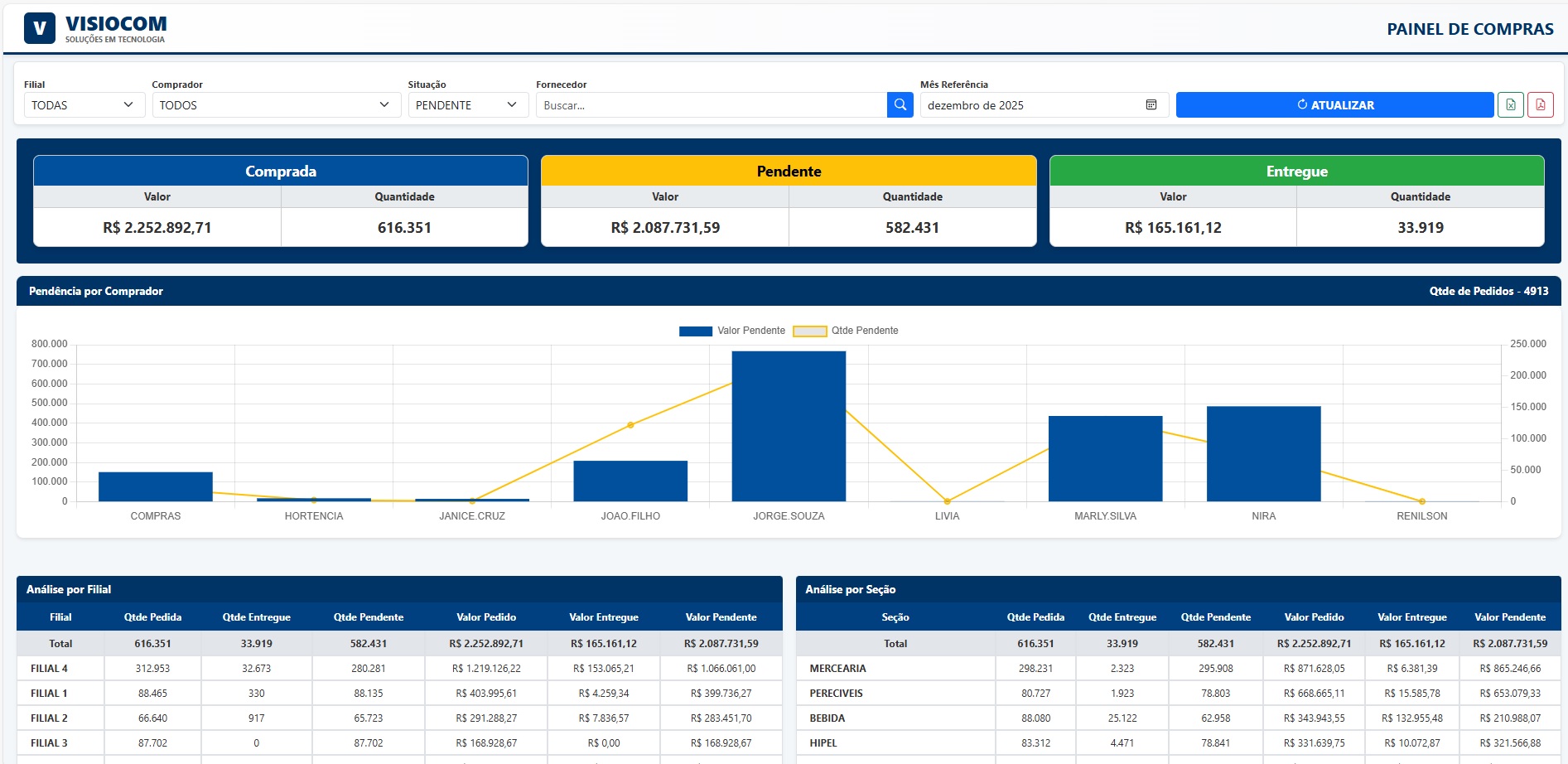Click the PAINEL DE COMPRAS heading
Viewport: 1568px width, 764px height.
[1471, 28]
